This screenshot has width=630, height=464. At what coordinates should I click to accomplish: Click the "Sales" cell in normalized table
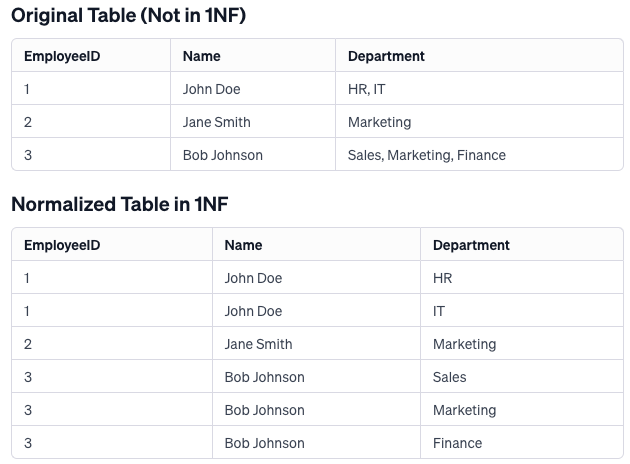[449, 377]
